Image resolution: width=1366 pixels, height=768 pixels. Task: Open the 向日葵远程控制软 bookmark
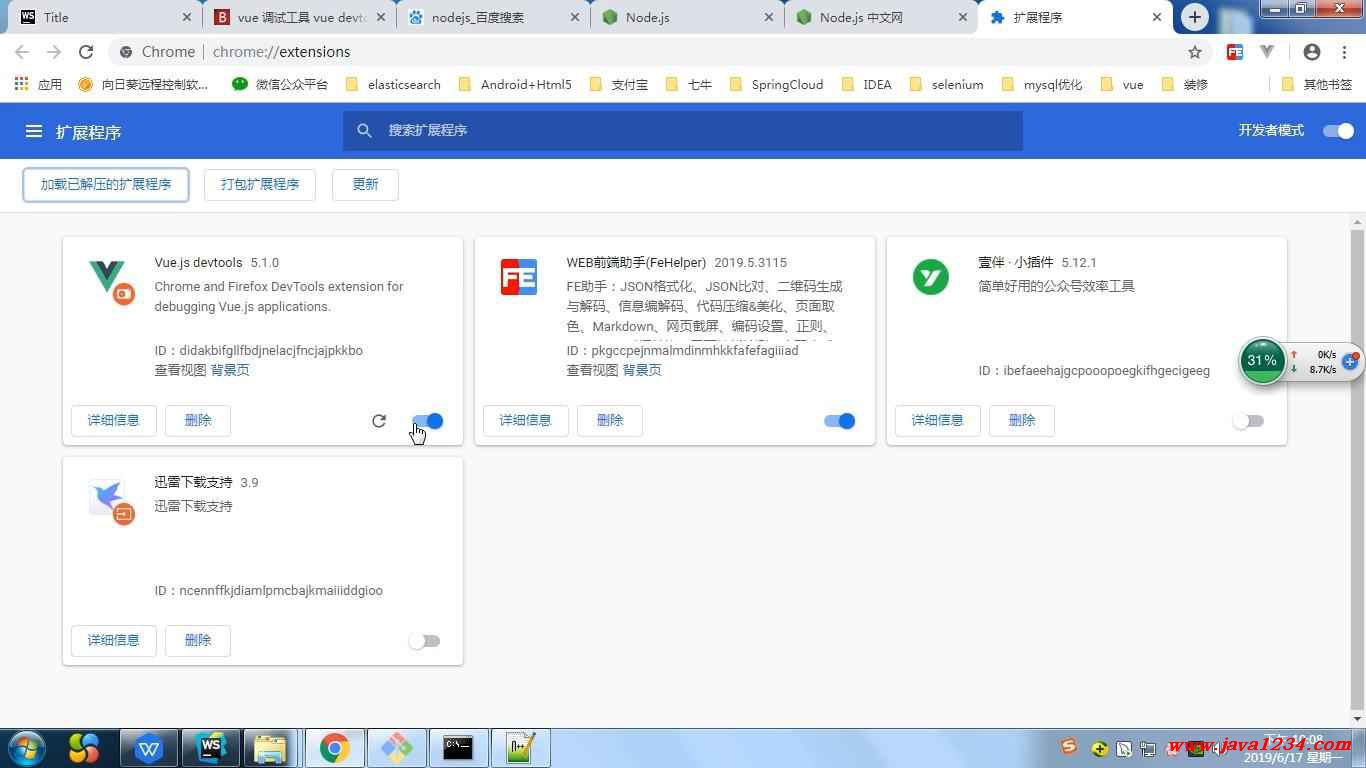[x=142, y=85]
